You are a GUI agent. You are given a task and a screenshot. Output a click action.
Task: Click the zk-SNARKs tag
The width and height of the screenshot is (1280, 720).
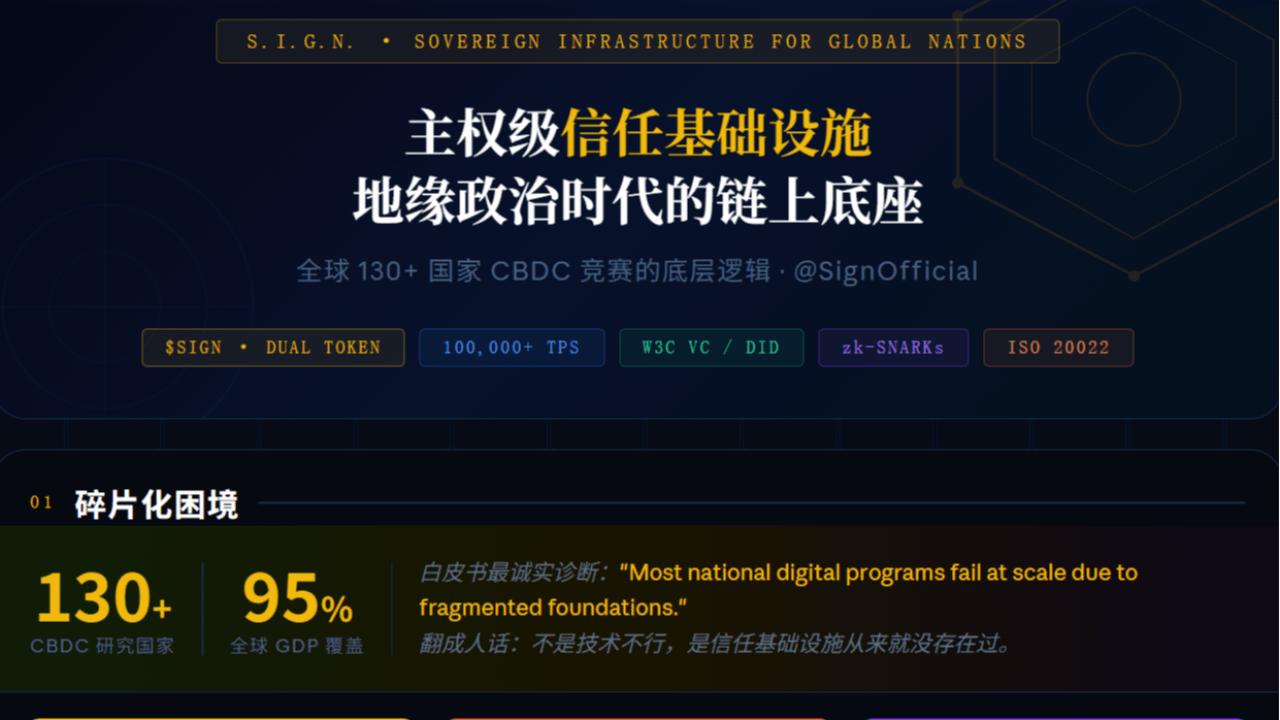tap(893, 348)
